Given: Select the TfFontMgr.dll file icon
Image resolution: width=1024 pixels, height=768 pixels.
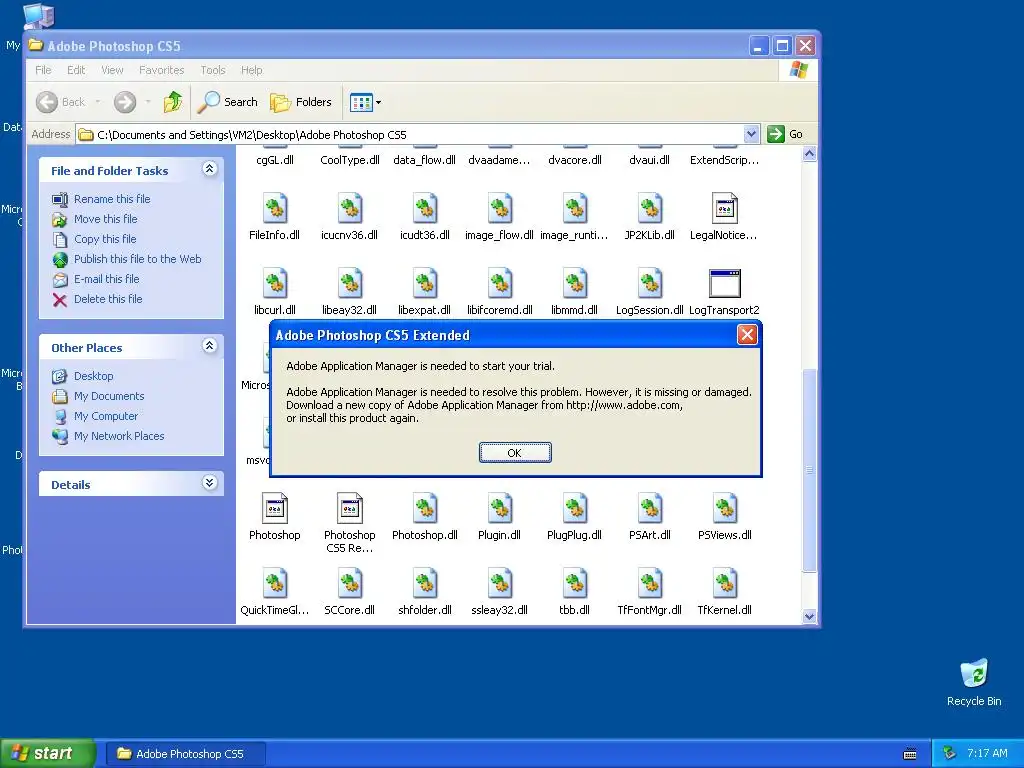Looking at the screenshot, I should coord(650,583).
